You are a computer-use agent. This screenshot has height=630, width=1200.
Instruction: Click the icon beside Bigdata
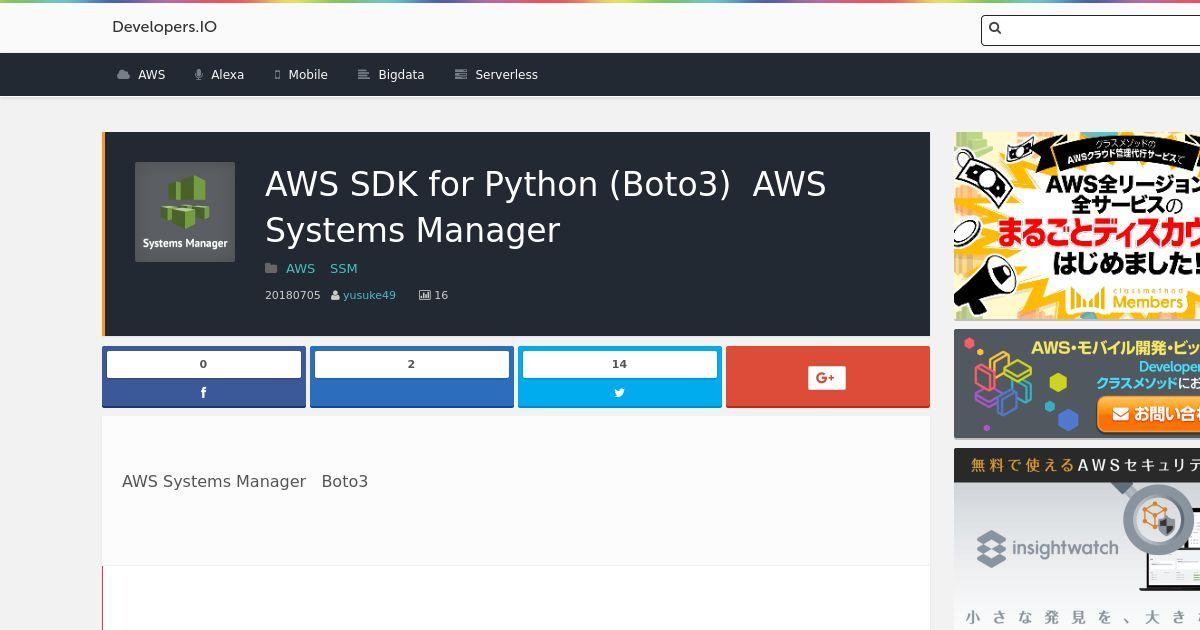[364, 75]
